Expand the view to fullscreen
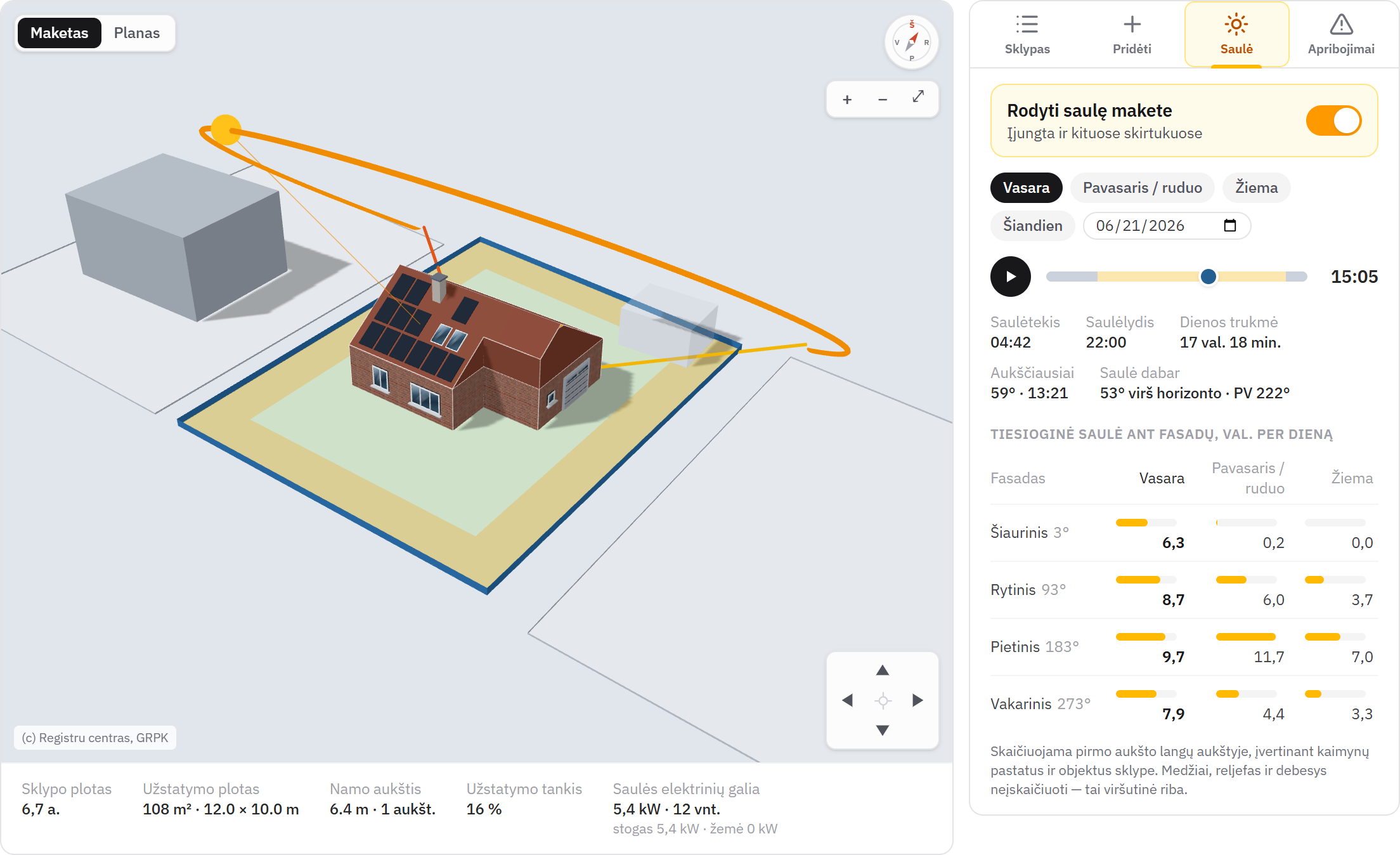1400x855 pixels. (x=918, y=96)
